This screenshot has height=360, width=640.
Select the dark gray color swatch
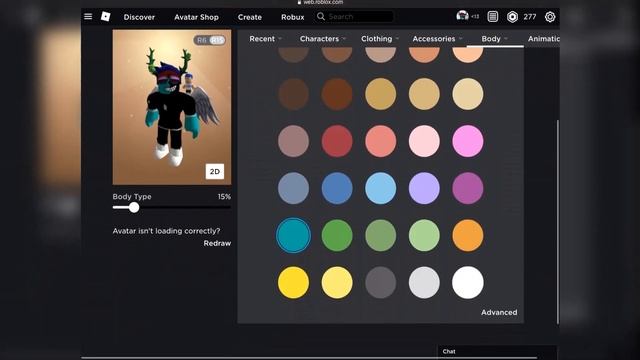380,282
